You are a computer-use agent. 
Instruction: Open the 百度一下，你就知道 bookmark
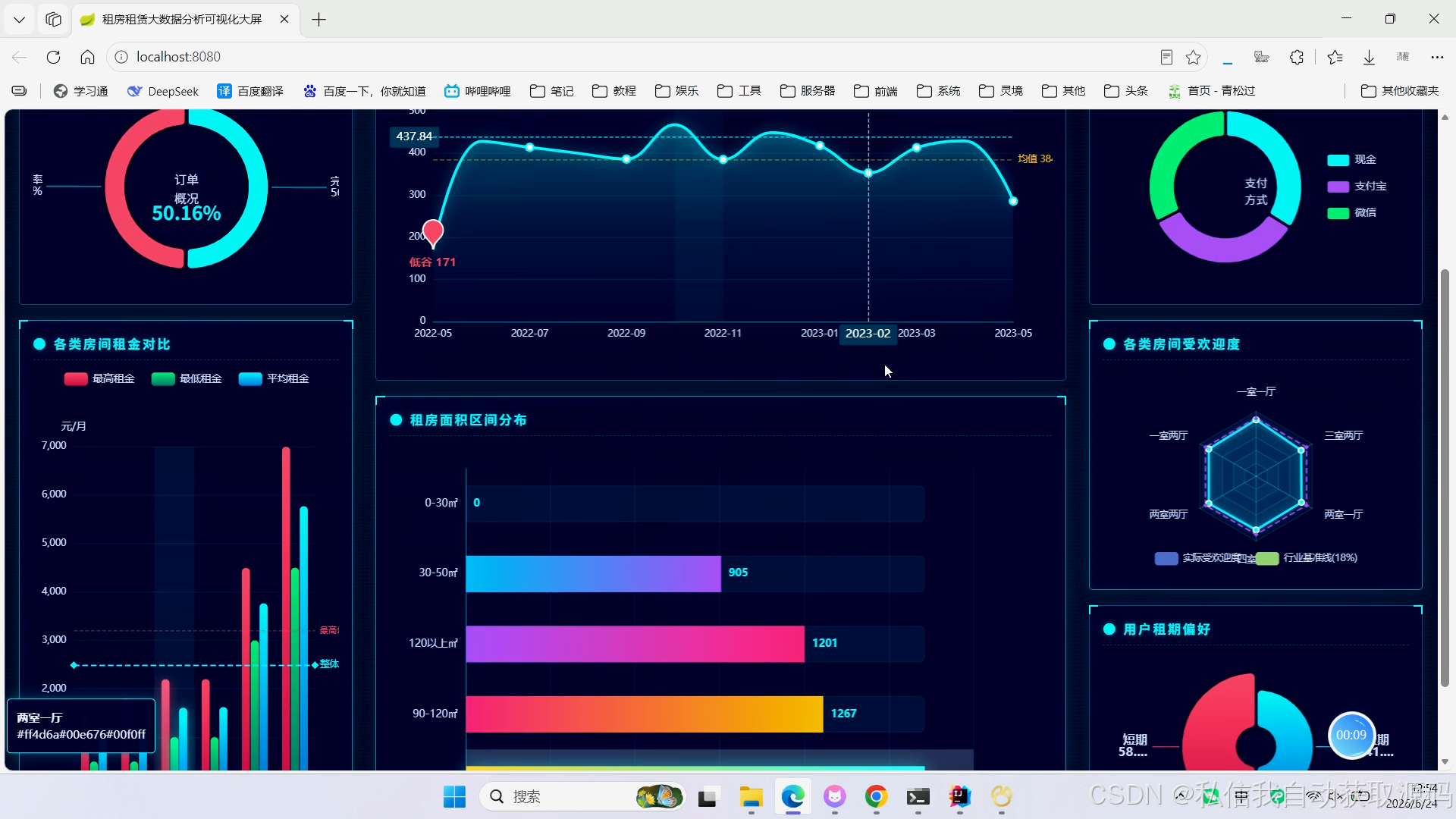[x=365, y=91]
